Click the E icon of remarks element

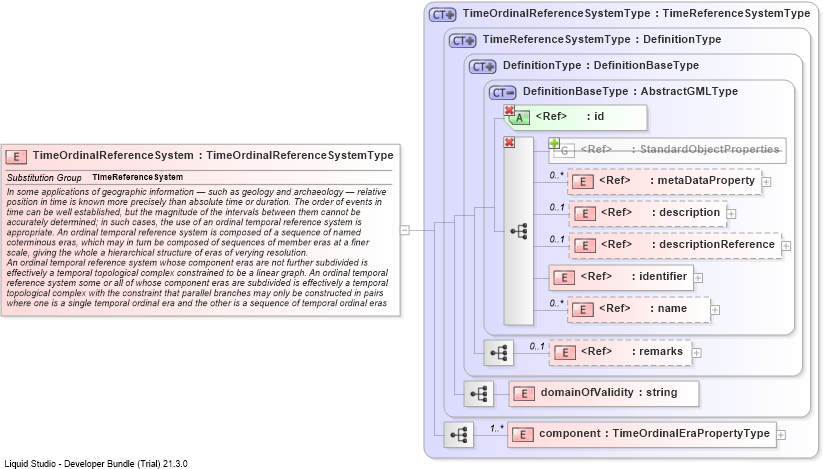(565, 353)
